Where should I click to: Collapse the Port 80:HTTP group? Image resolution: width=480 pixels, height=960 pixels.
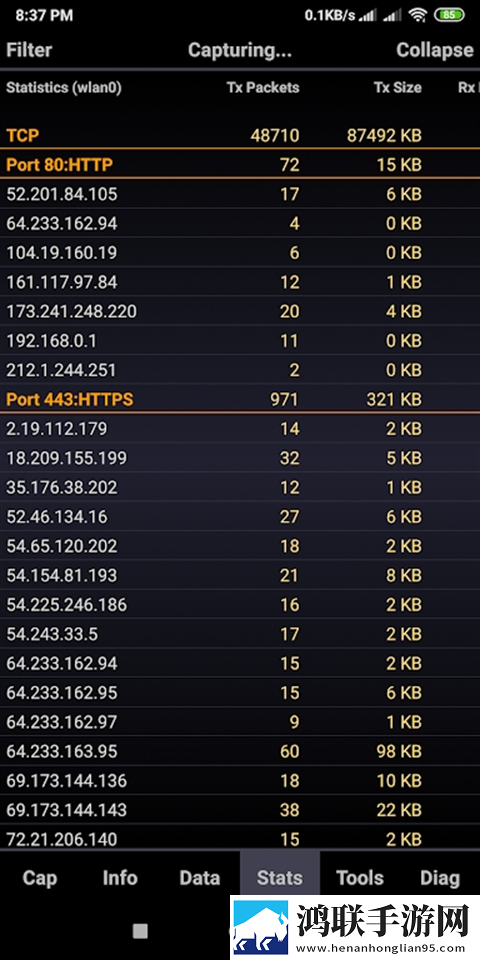tap(240, 165)
